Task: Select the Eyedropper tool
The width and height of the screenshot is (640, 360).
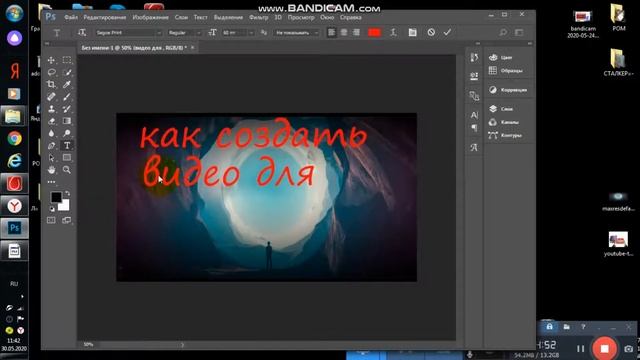Action: (x=67, y=84)
